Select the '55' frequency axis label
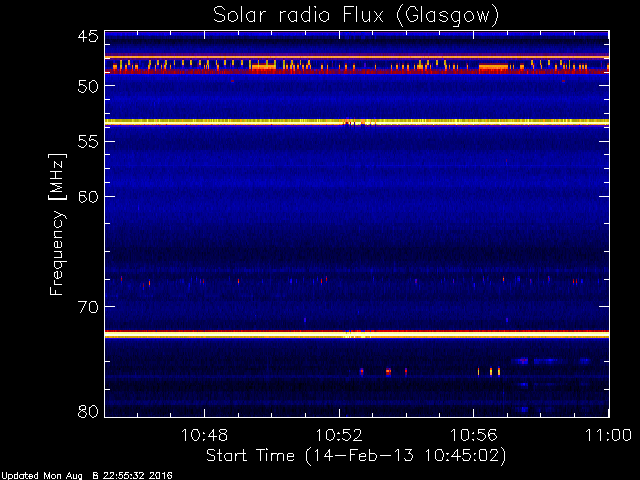 pyautogui.click(x=88, y=142)
